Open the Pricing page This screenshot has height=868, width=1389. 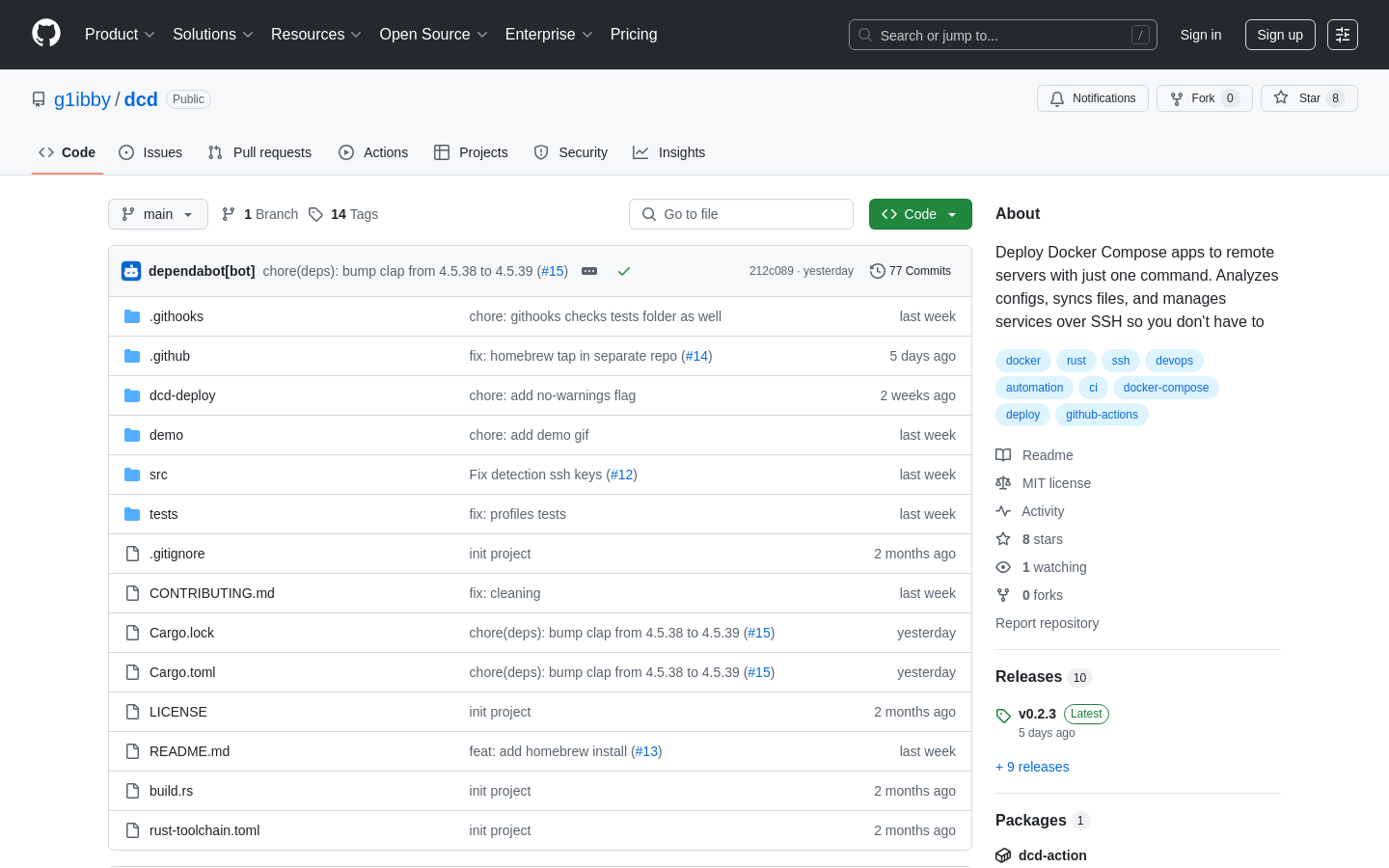(634, 35)
